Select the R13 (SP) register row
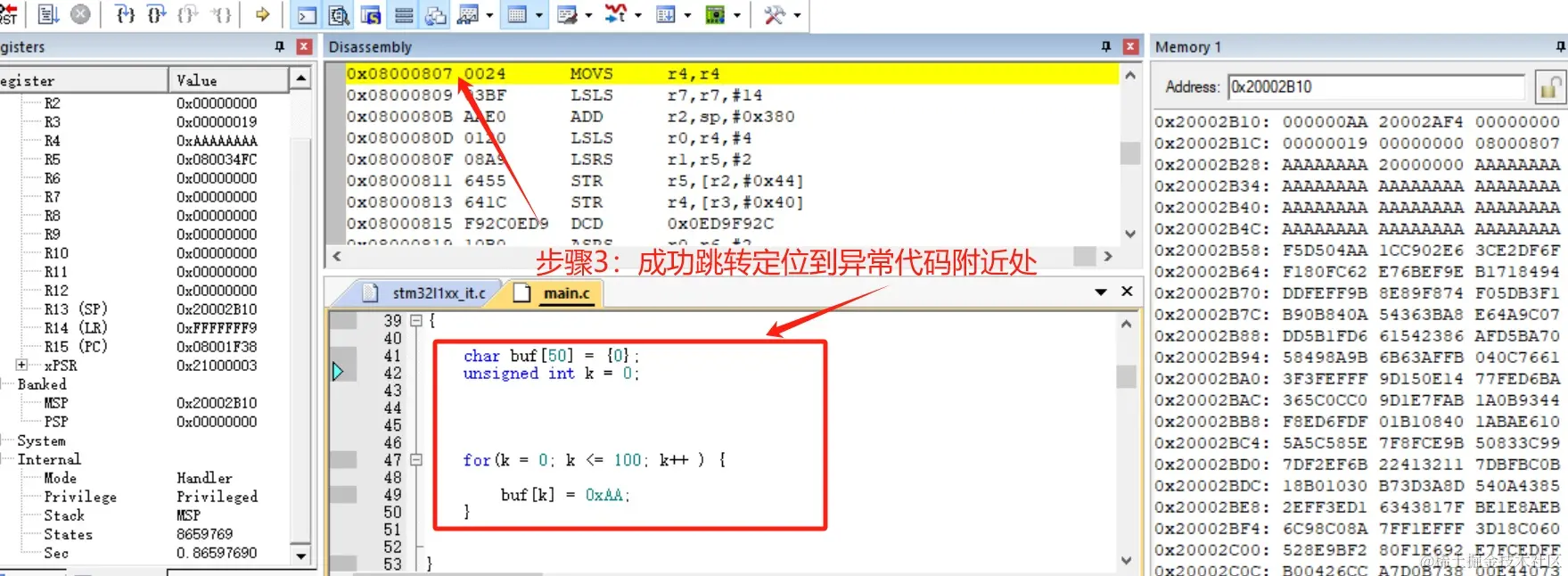1568x576 pixels. click(x=152, y=309)
